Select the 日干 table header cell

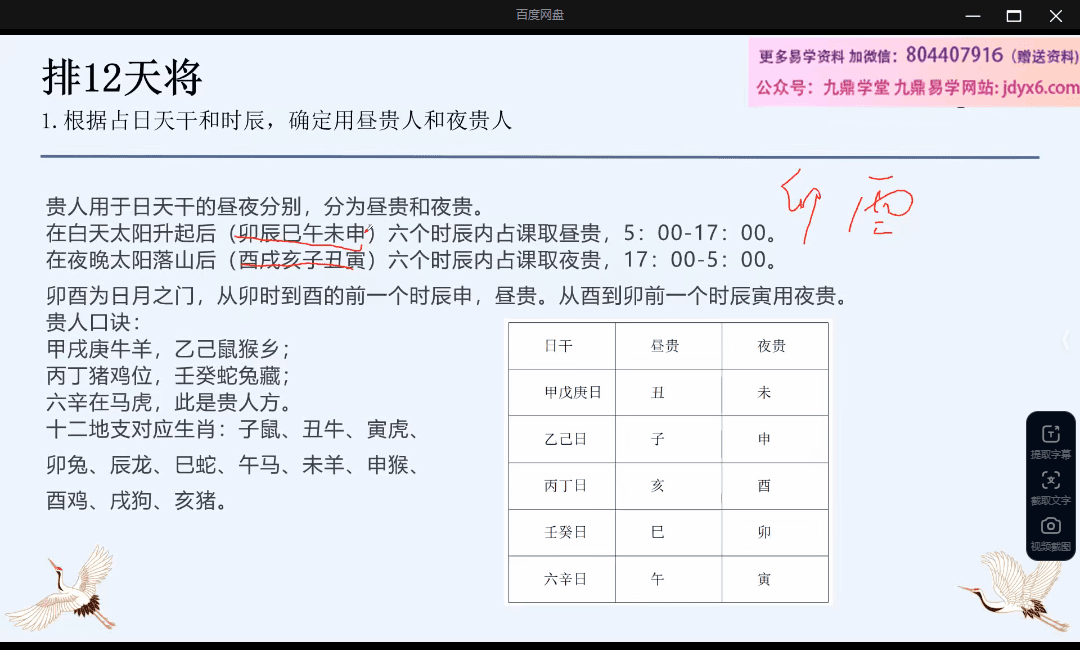click(559, 346)
